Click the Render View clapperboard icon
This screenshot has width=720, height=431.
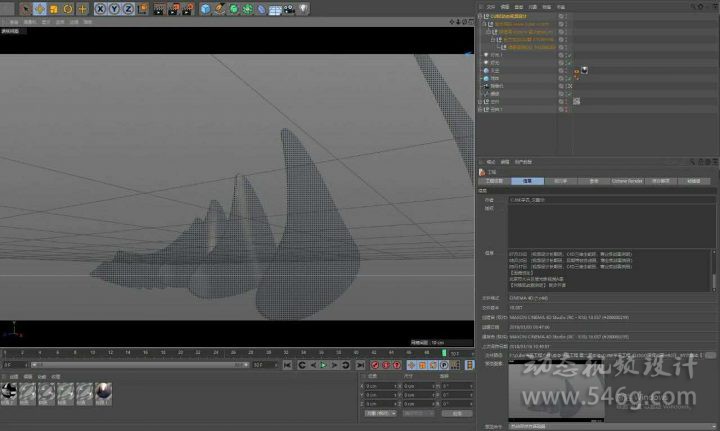pyautogui.click(x=159, y=9)
